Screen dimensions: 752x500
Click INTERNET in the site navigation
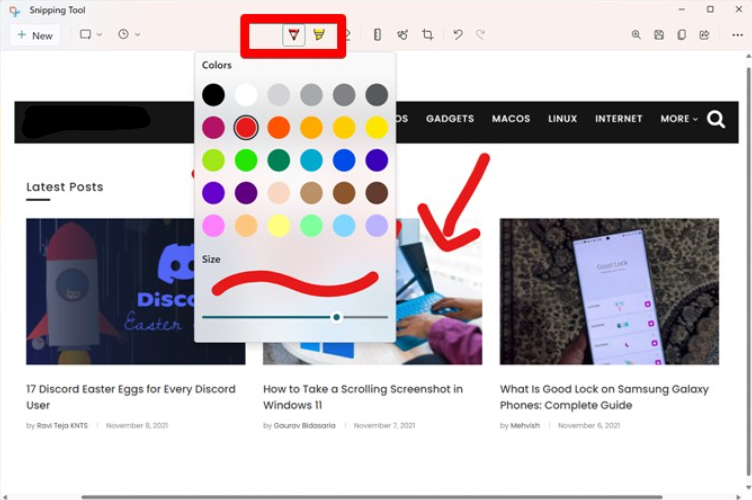coord(619,118)
